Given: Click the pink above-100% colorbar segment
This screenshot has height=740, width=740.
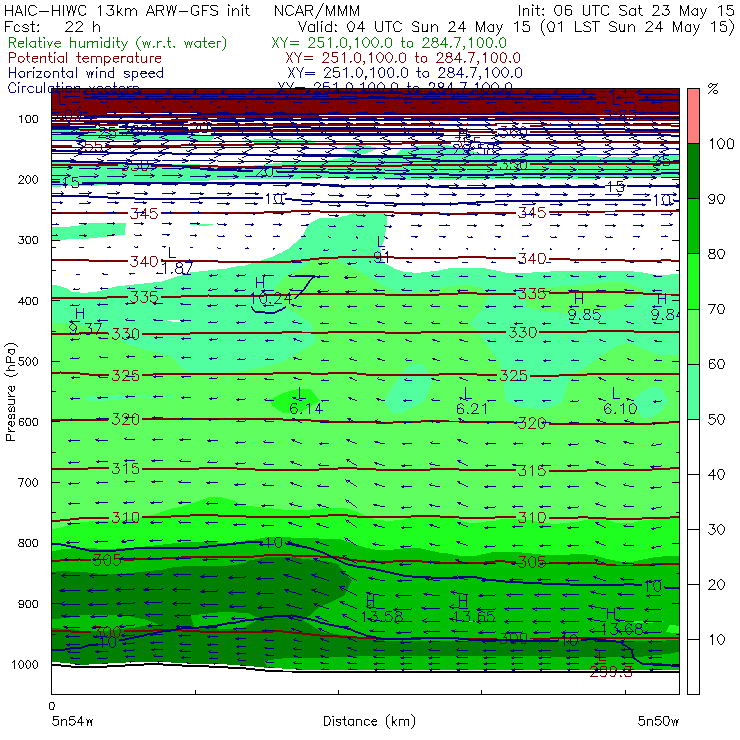Looking at the screenshot, I should click(x=693, y=116).
